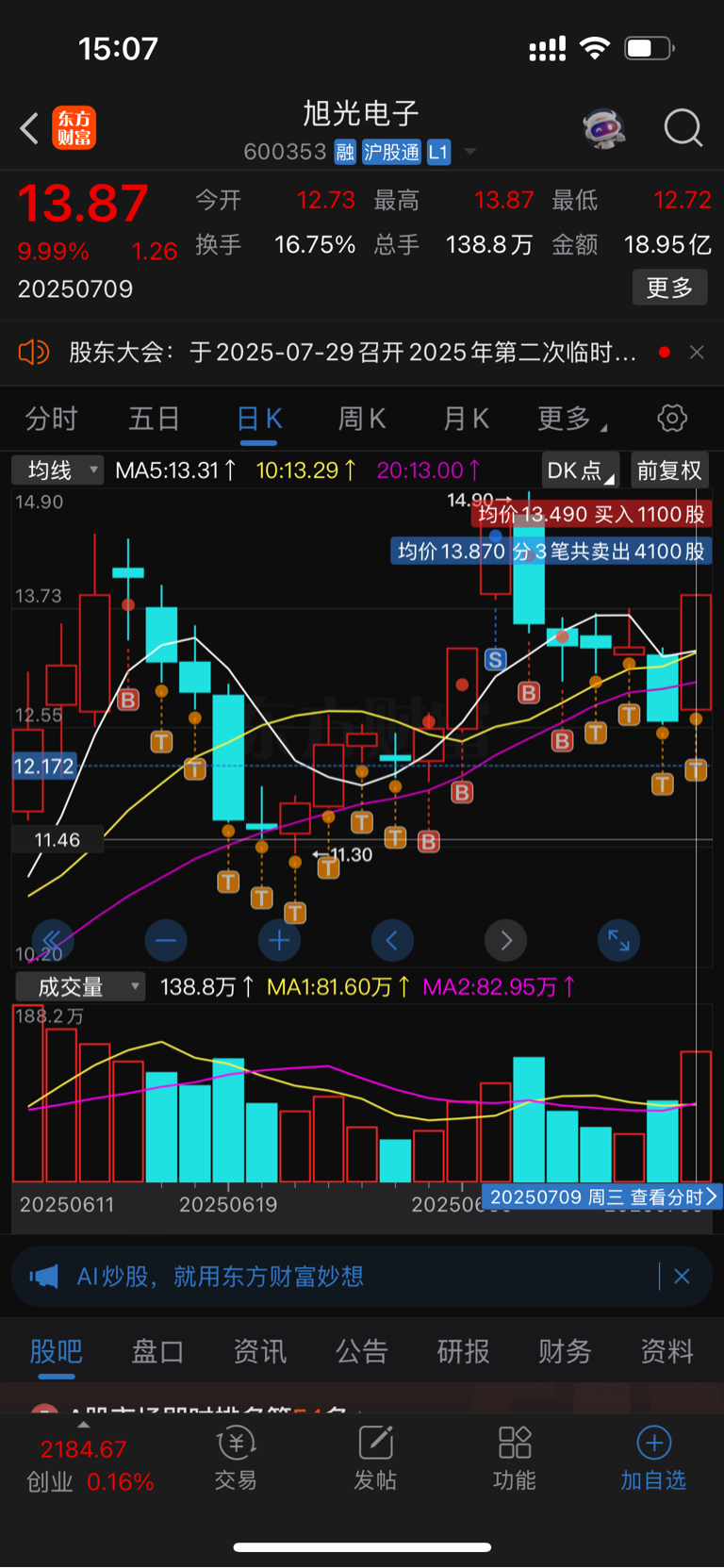Tap the 融 margin badge

345,152
